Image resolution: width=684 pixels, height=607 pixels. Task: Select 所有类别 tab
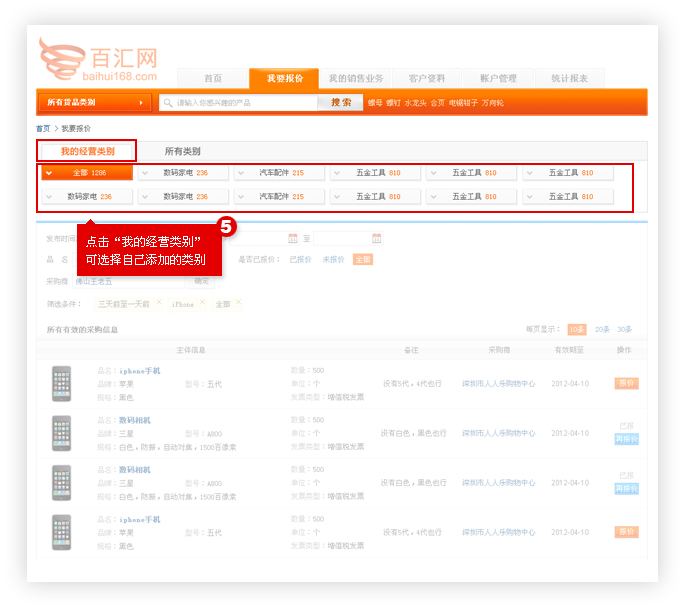point(182,151)
